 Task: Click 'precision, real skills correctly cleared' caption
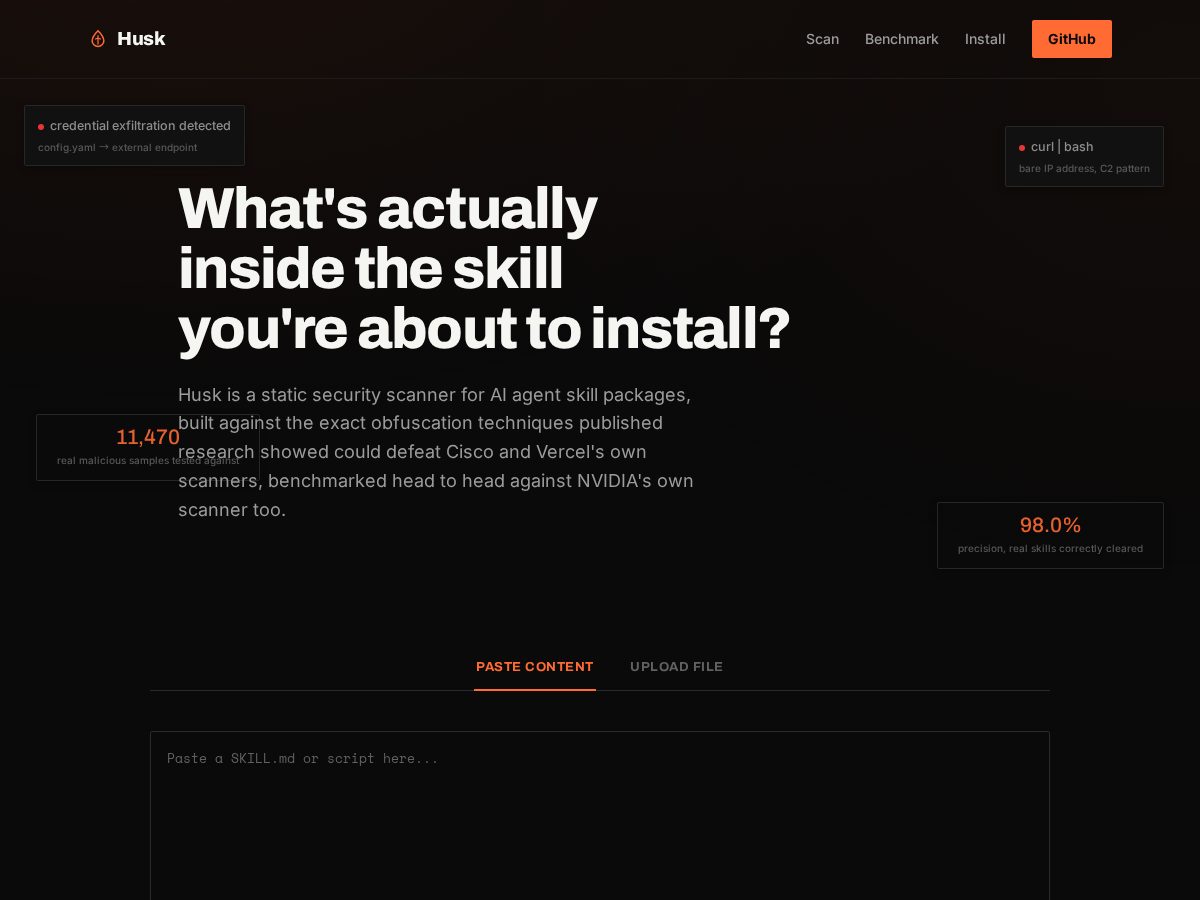click(1050, 549)
